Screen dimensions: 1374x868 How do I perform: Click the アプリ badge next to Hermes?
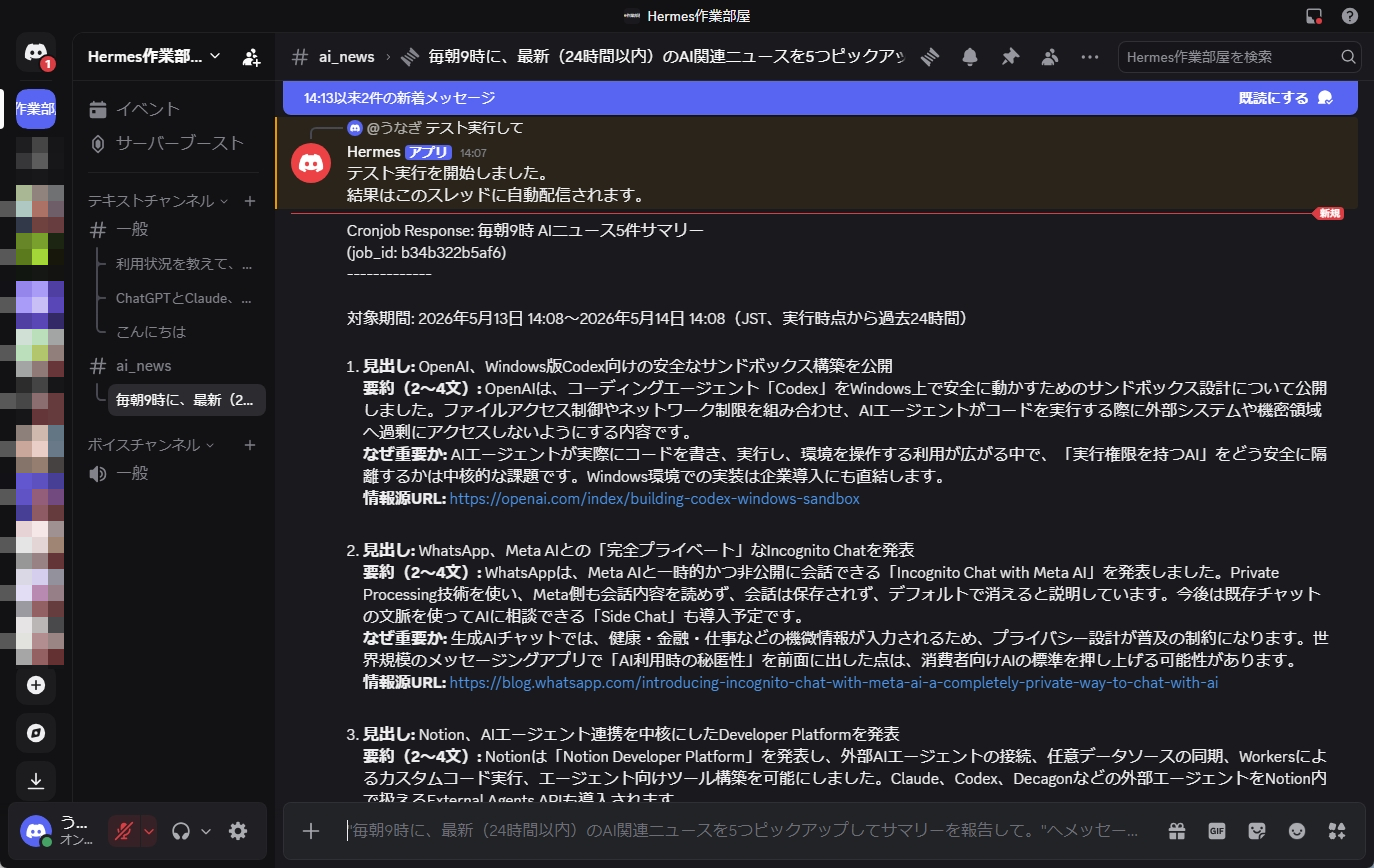(x=428, y=153)
